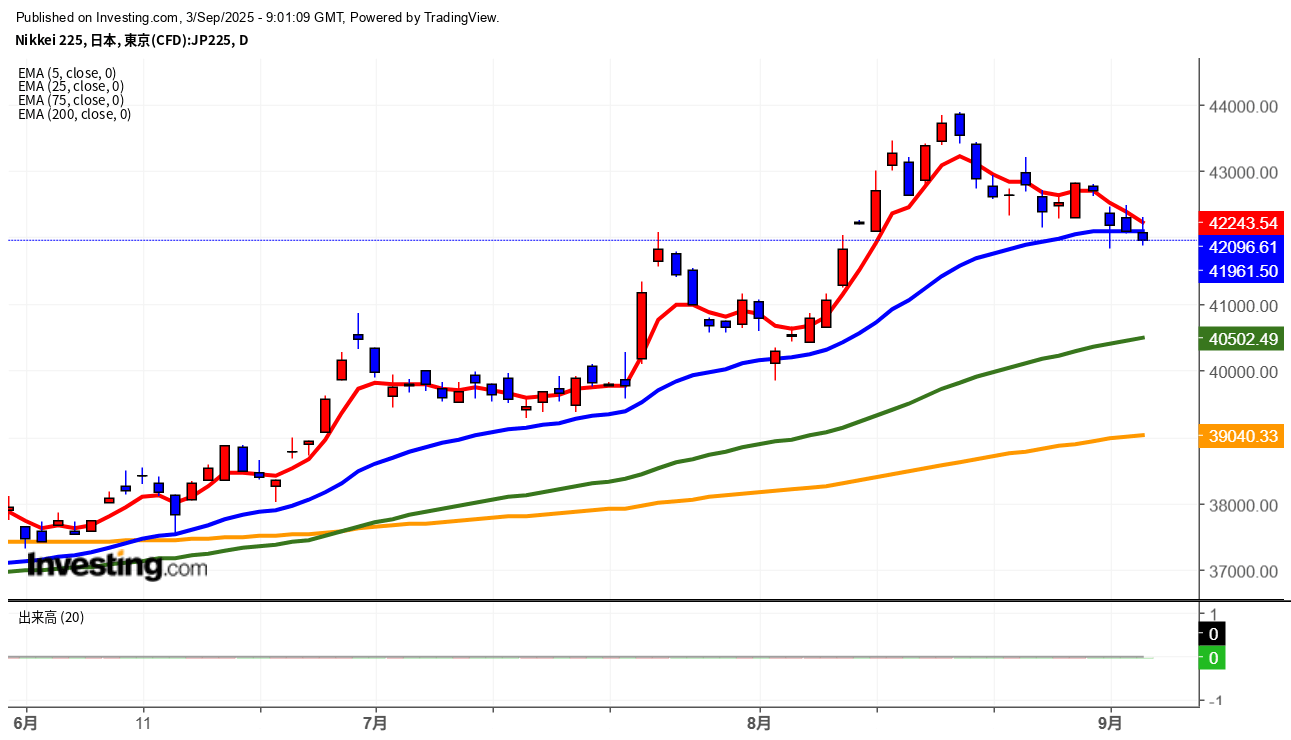Click the 6月 date axis label
The width and height of the screenshot is (1291, 740).
(x=26, y=722)
